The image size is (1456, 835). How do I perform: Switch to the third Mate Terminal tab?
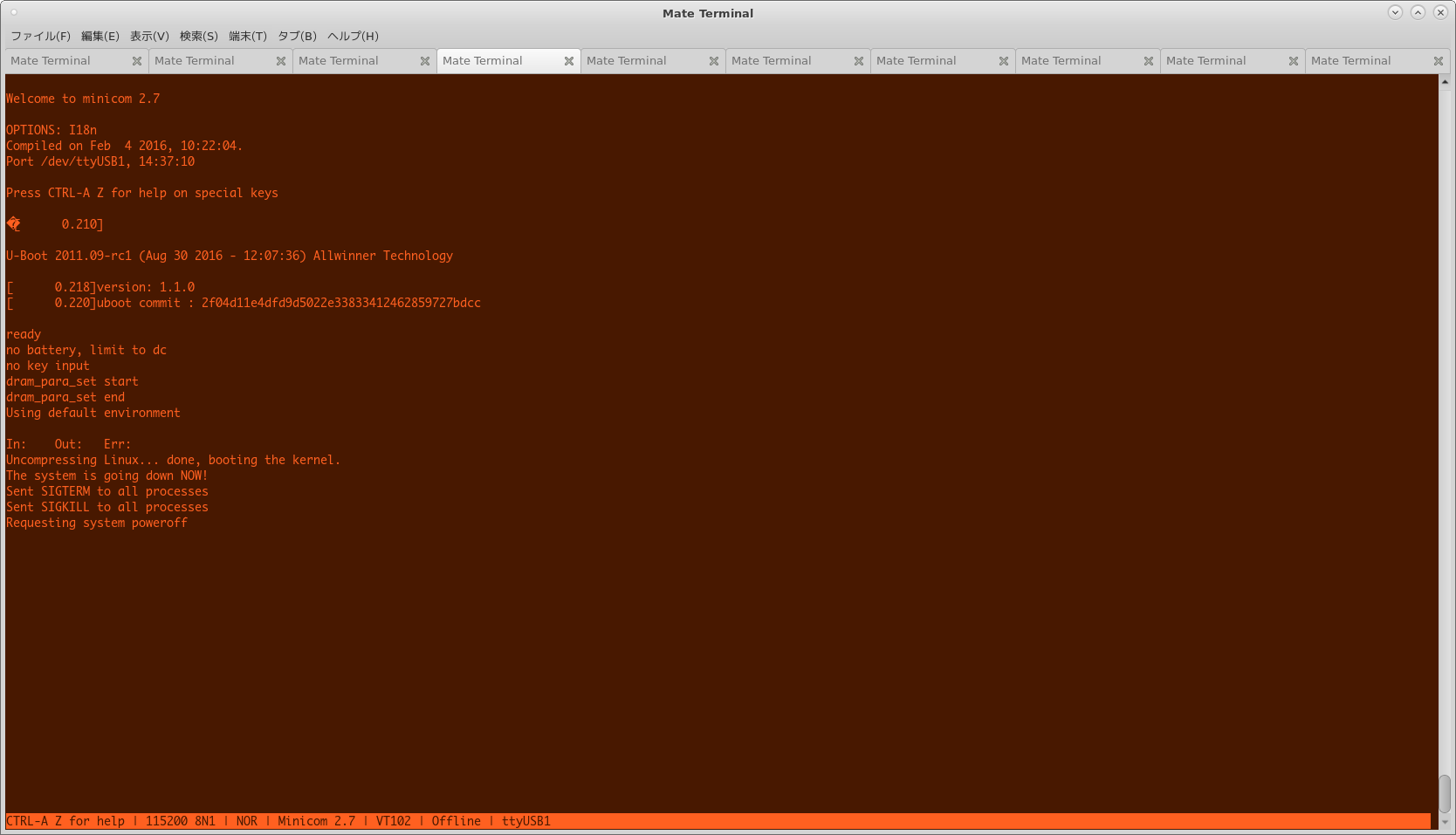click(339, 61)
